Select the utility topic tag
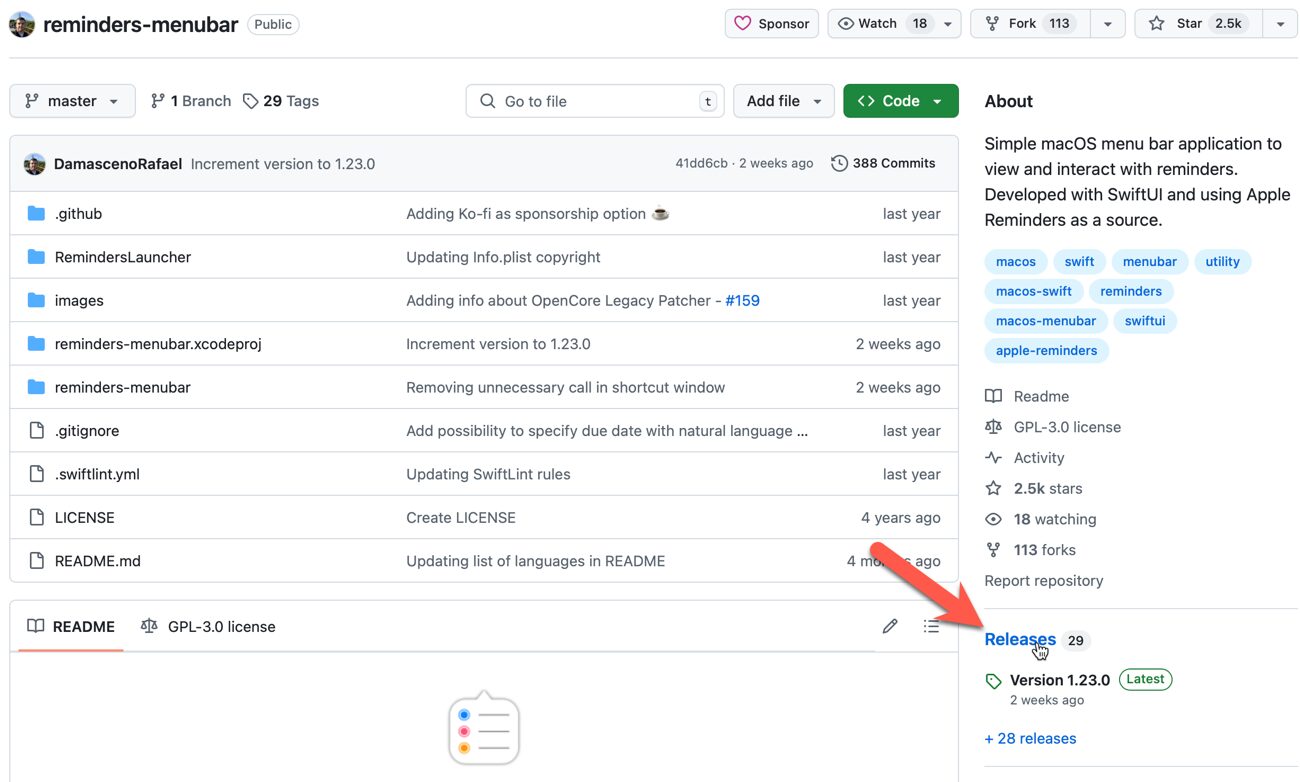The height and width of the screenshot is (782, 1300). click(x=1222, y=262)
